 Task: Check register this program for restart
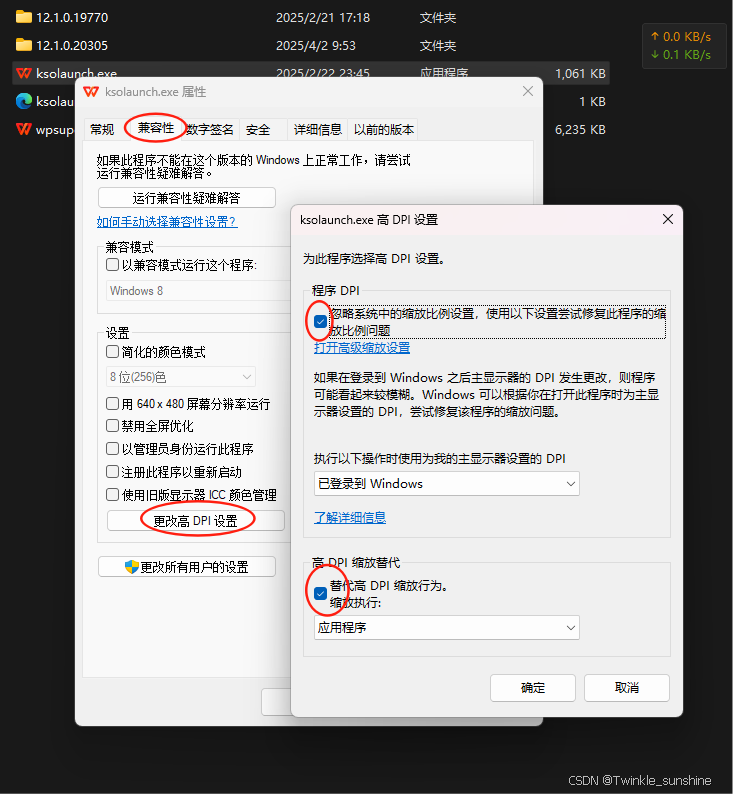[112, 472]
